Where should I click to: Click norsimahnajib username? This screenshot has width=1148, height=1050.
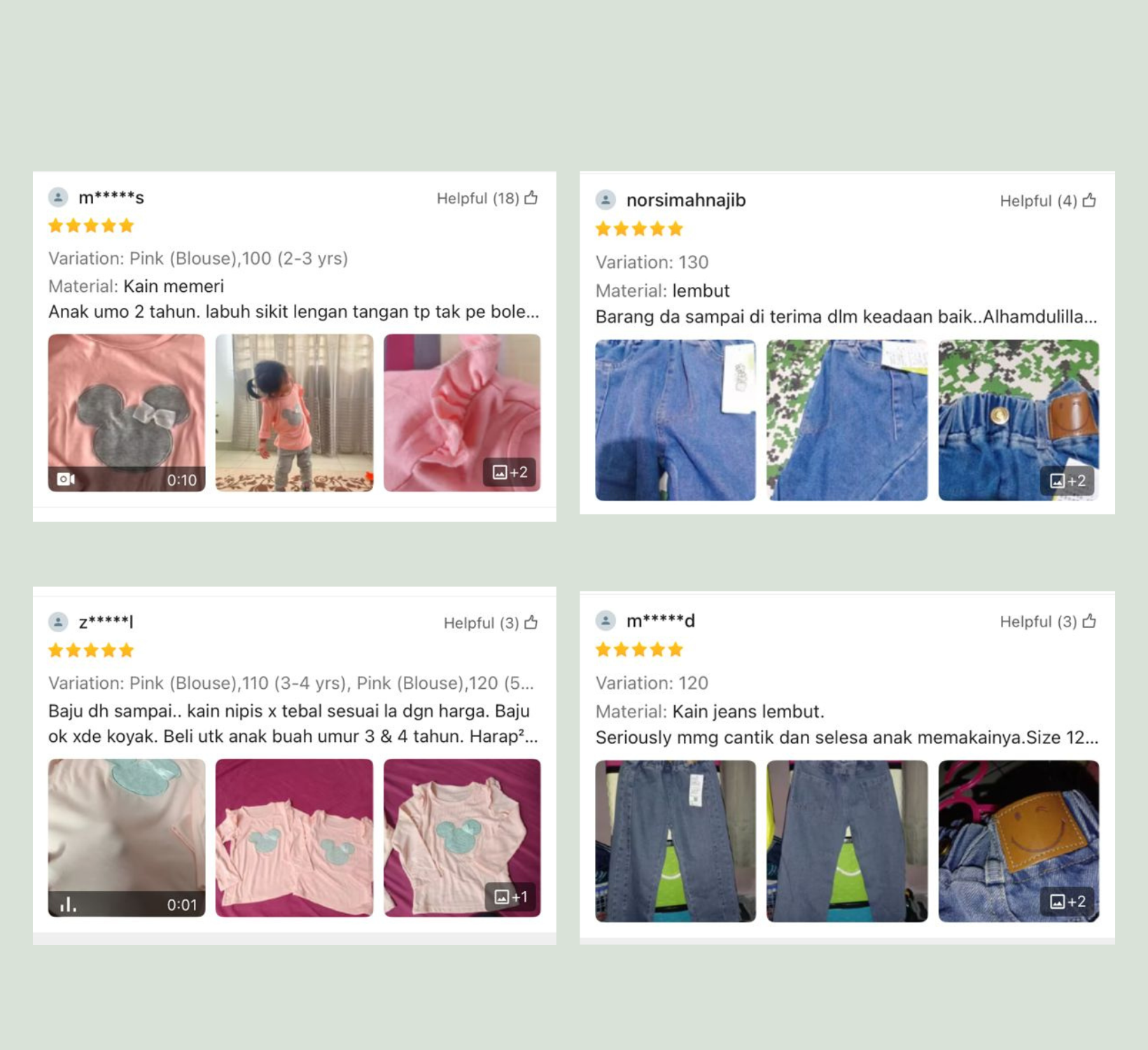686,200
